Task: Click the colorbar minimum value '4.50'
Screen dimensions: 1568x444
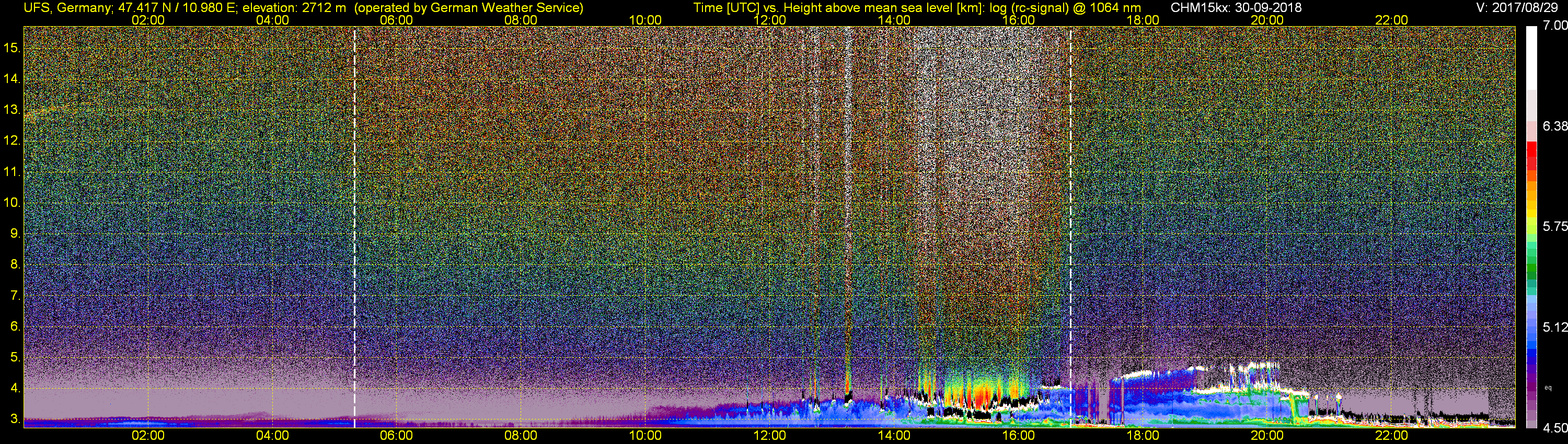Action: (x=1555, y=428)
